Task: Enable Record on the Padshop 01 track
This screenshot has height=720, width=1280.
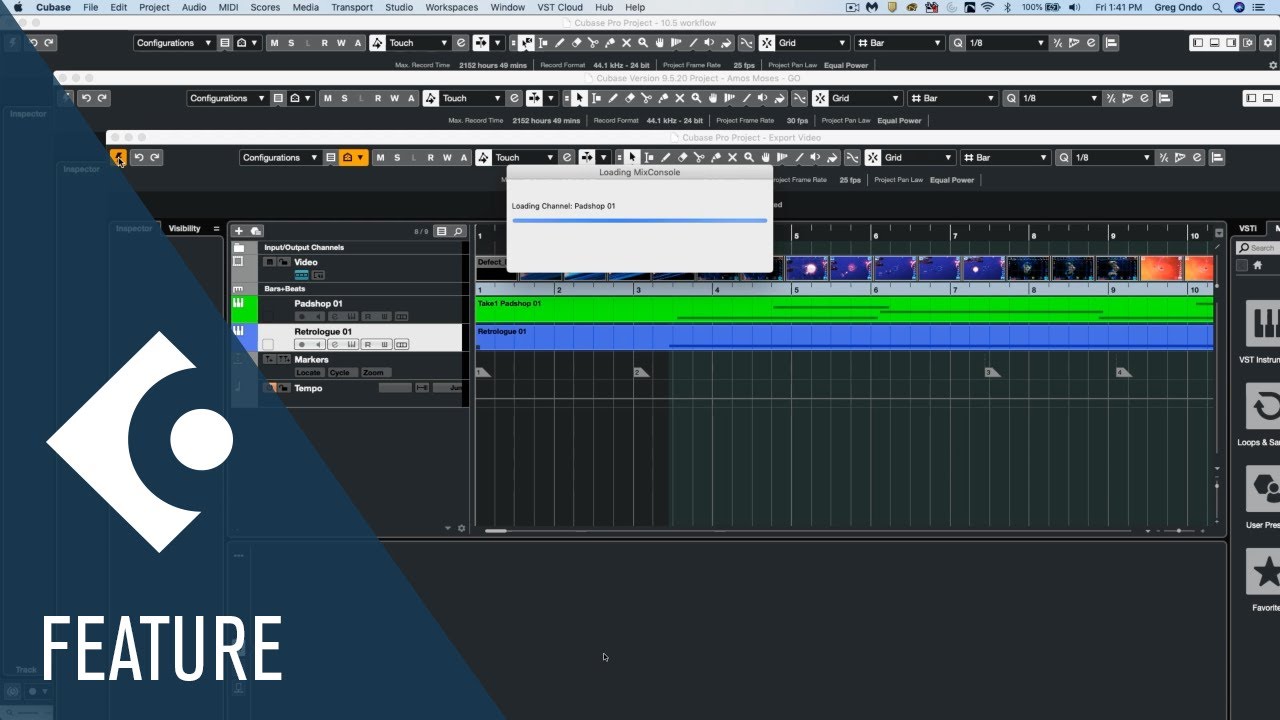Action: [x=301, y=316]
